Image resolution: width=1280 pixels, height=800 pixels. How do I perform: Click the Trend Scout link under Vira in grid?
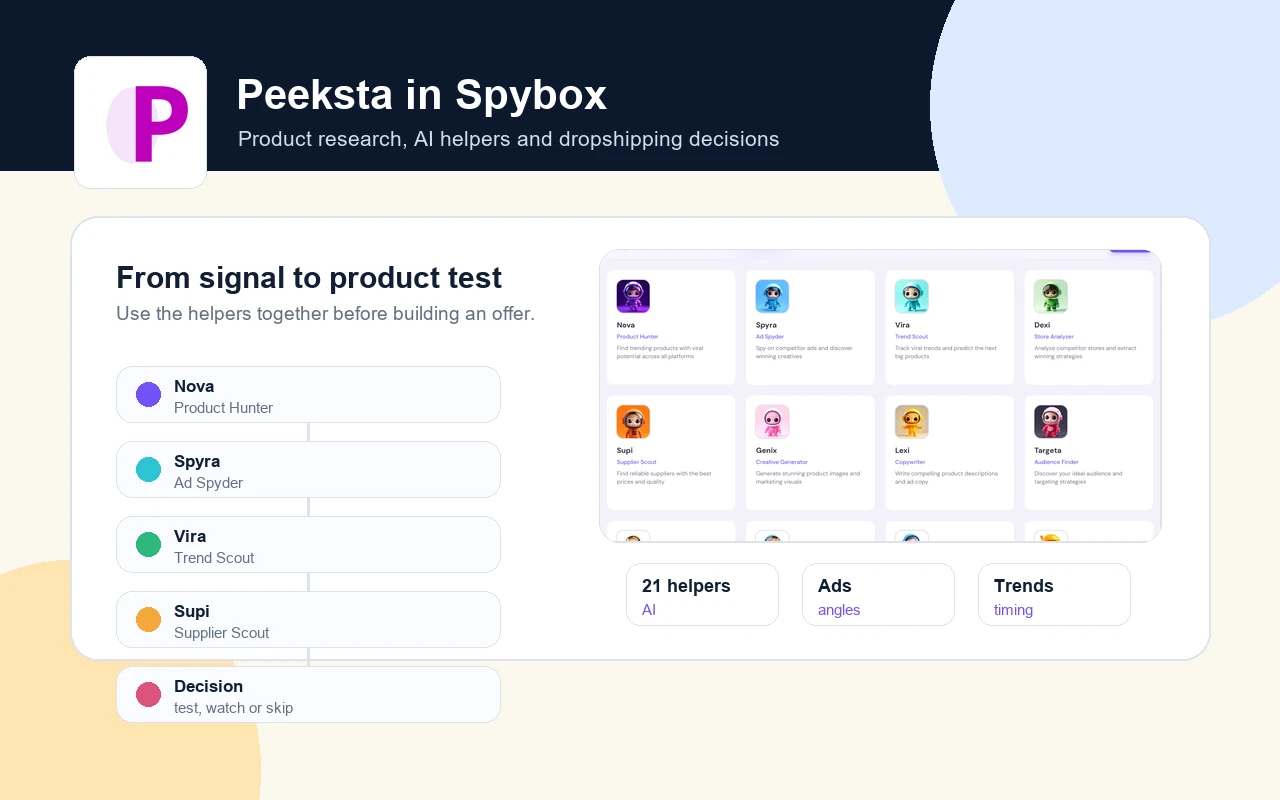tap(911, 337)
